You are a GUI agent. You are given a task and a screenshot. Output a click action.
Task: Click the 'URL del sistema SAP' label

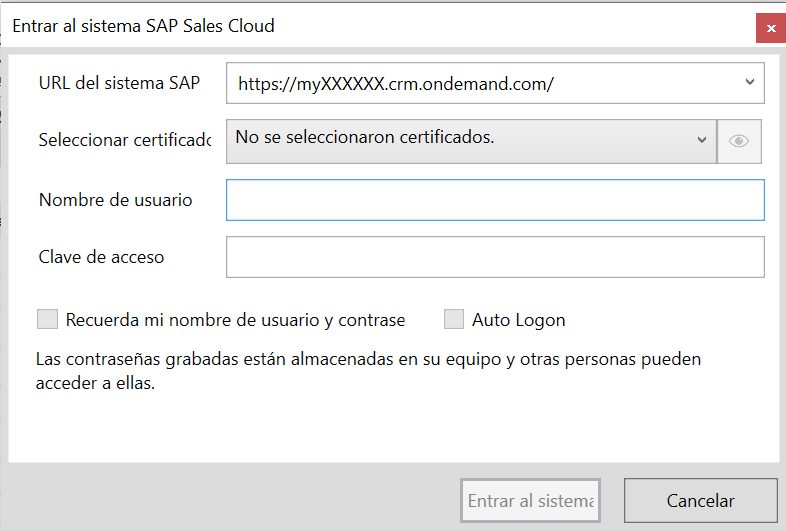pos(119,83)
